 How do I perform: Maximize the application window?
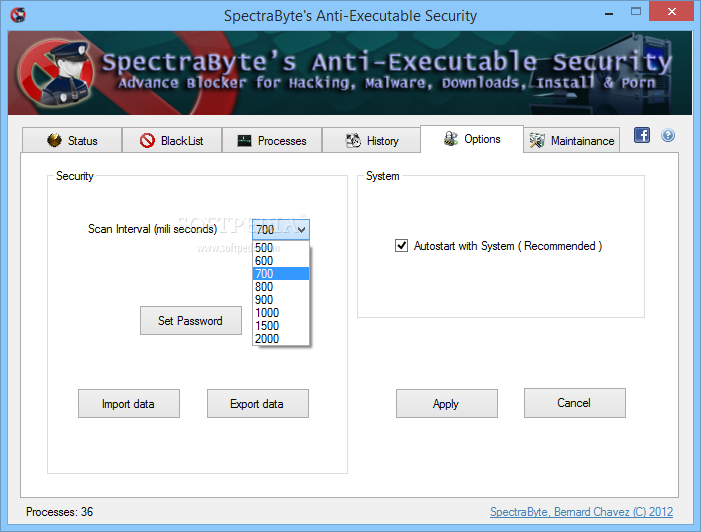pos(636,12)
